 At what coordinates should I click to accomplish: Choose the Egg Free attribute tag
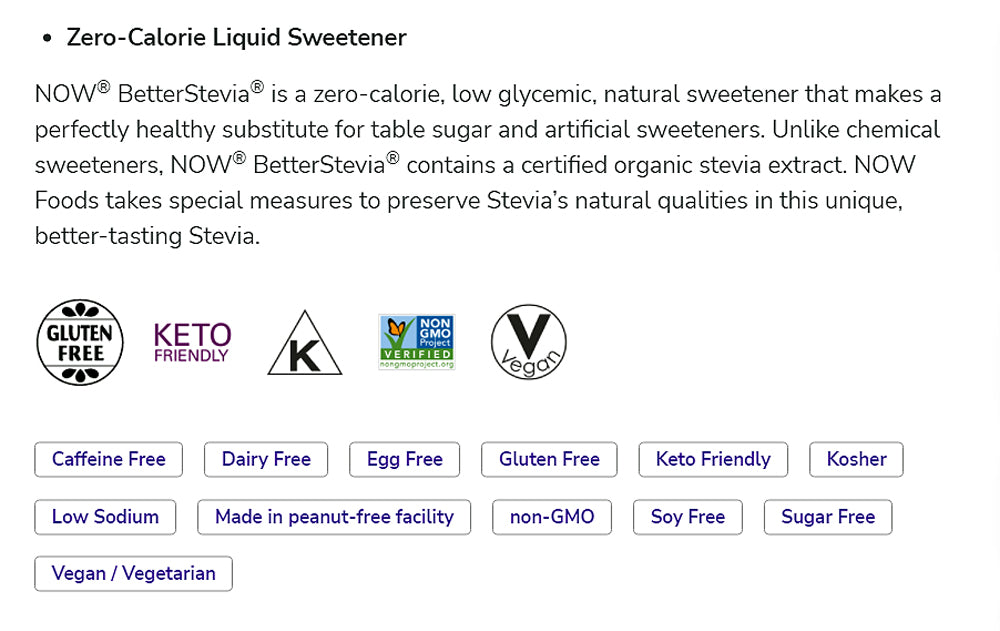[x=404, y=460]
